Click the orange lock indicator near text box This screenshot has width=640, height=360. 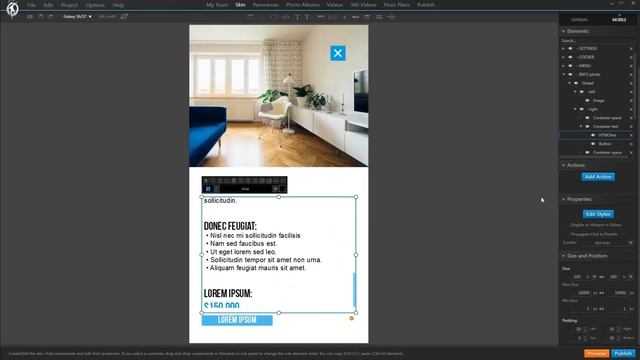pyautogui.click(x=351, y=318)
